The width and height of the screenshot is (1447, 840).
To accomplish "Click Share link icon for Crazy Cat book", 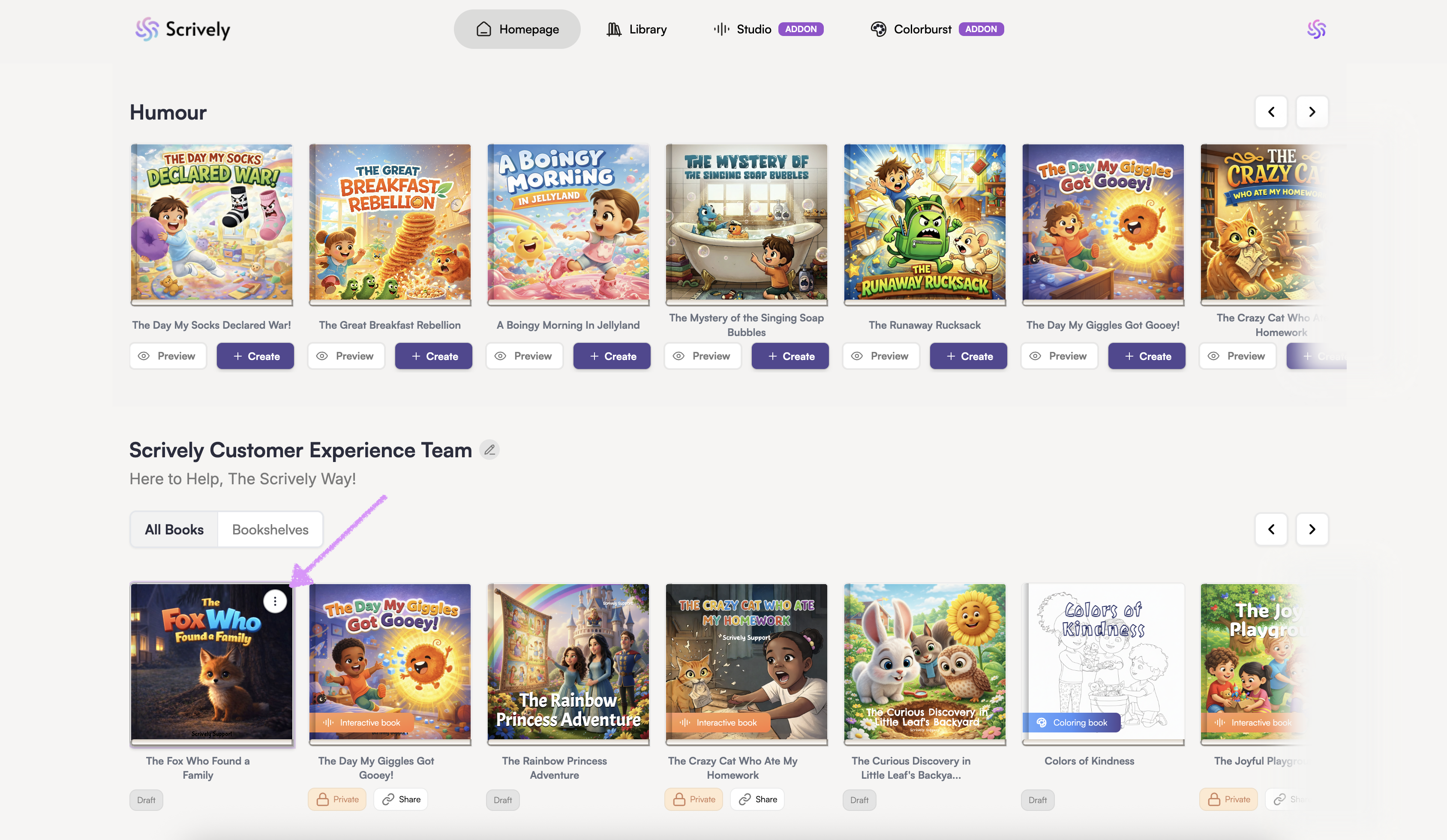I will 745,799.
